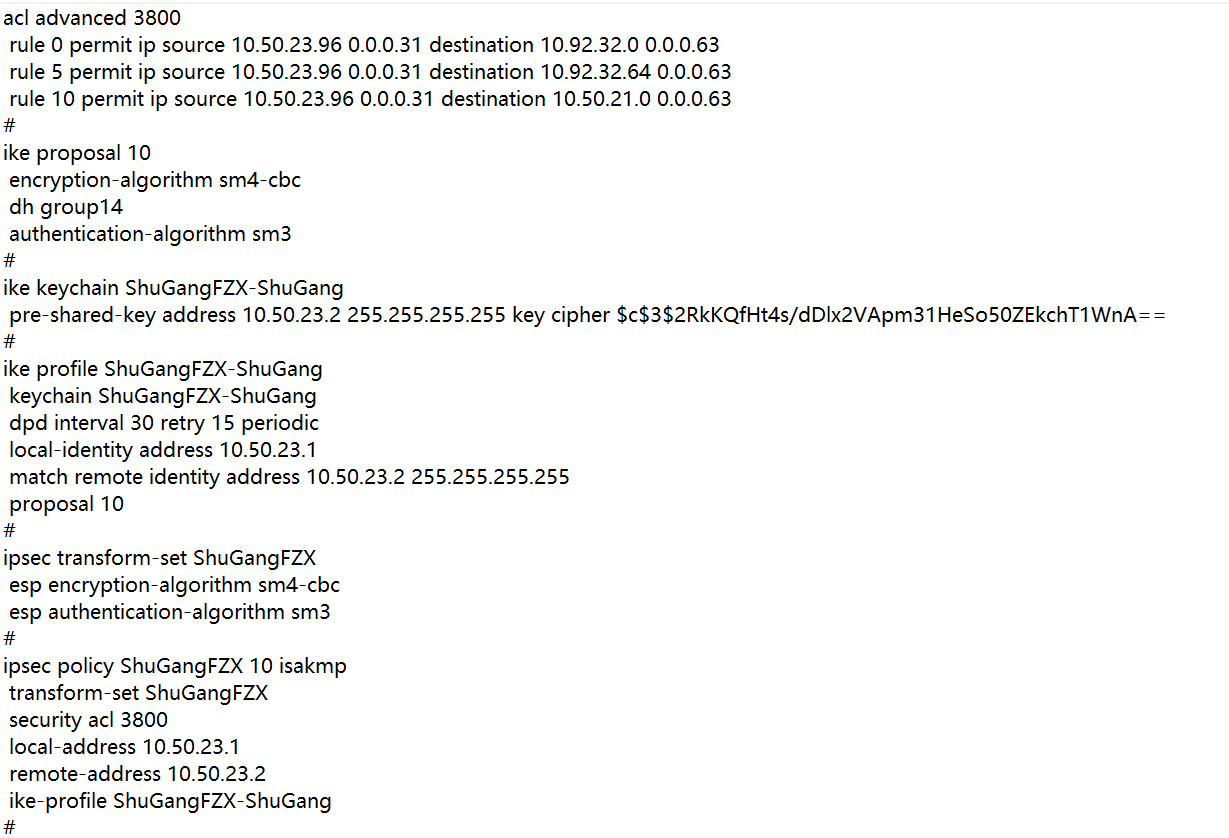Click the "ike proposal 10" line
Screen dimensions: 1229x838
(x=77, y=153)
